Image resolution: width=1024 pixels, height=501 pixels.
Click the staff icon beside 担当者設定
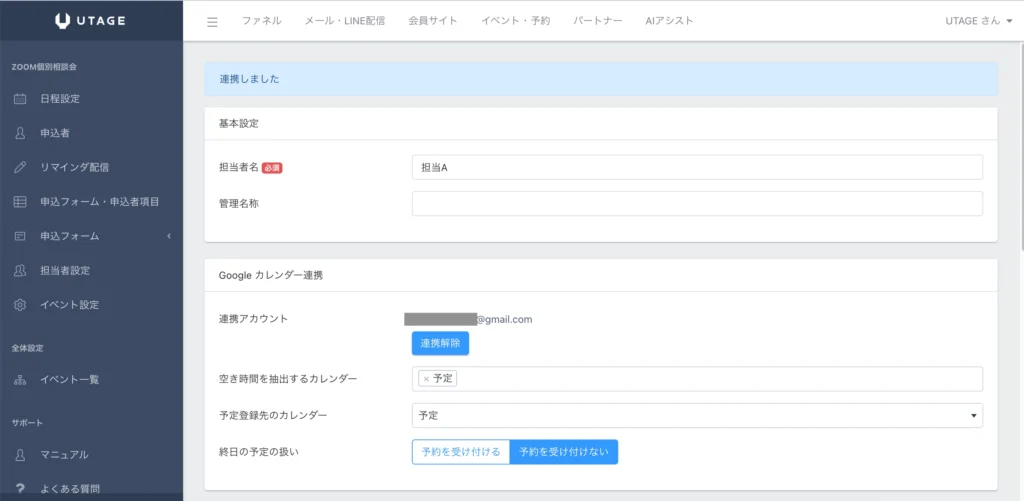pyautogui.click(x=20, y=270)
